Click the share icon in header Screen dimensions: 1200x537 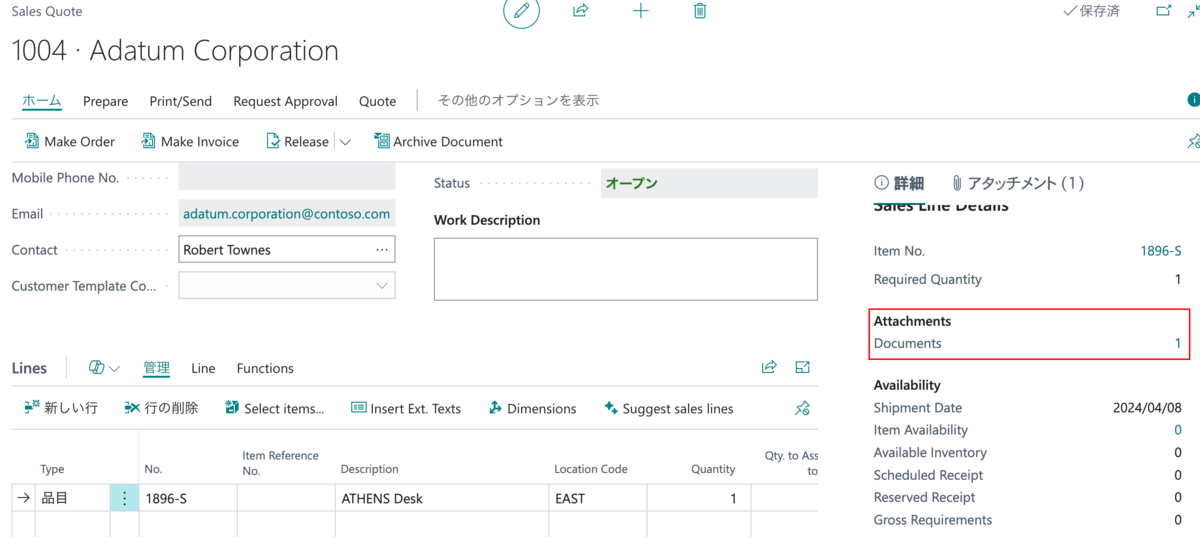[580, 11]
